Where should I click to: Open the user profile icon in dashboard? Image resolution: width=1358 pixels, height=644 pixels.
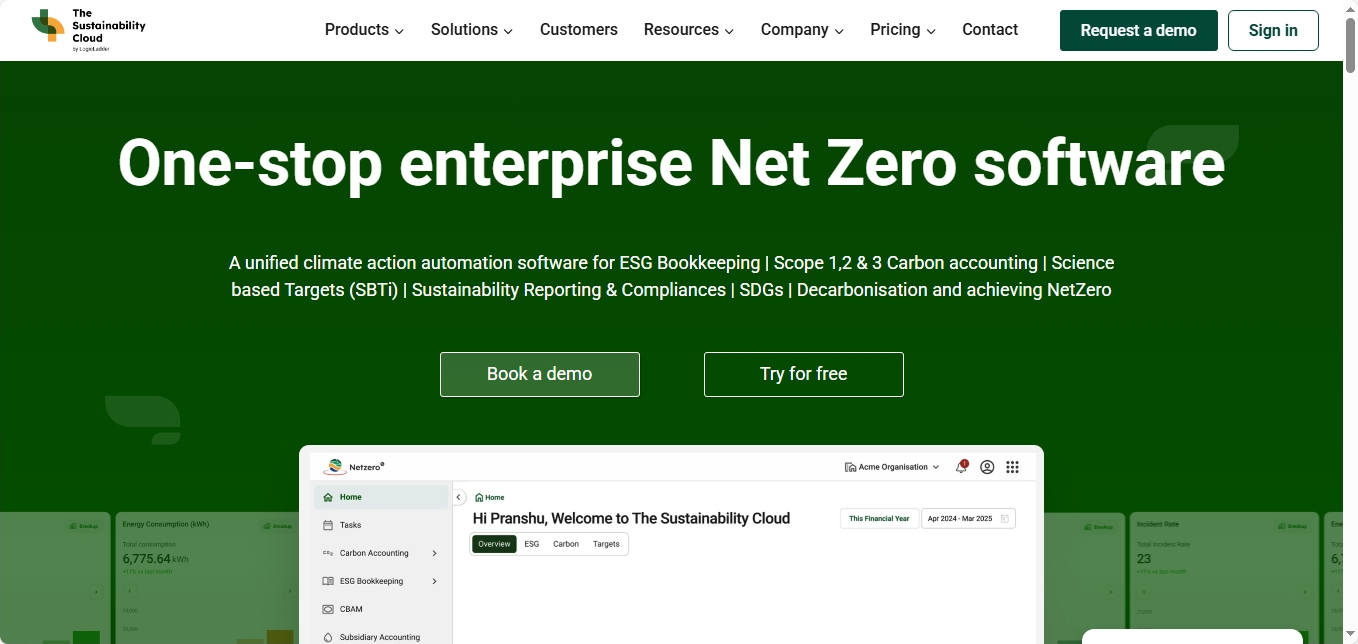pyautogui.click(x=987, y=467)
